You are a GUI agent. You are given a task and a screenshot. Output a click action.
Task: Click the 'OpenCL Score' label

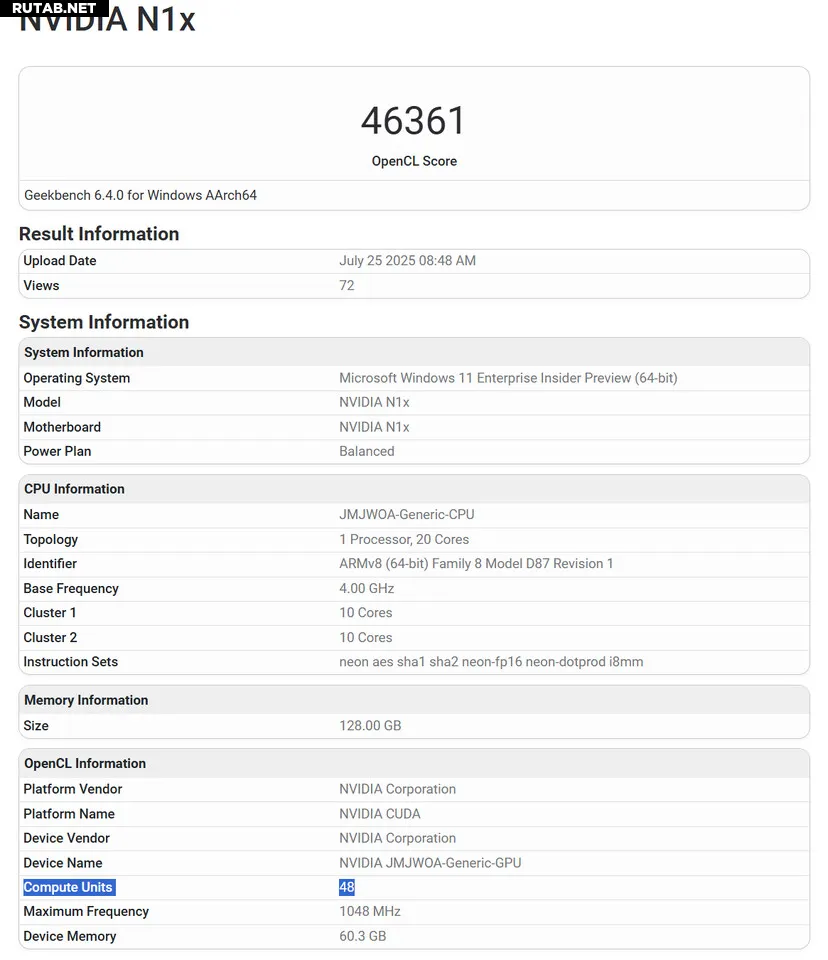[414, 161]
